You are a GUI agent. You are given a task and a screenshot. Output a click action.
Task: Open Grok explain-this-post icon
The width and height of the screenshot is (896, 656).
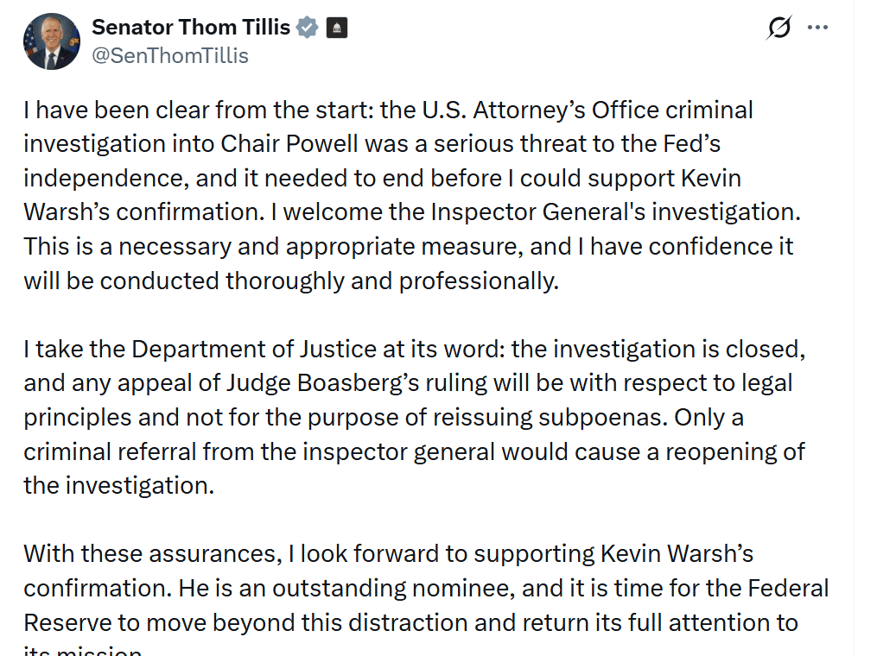(x=779, y=28)
